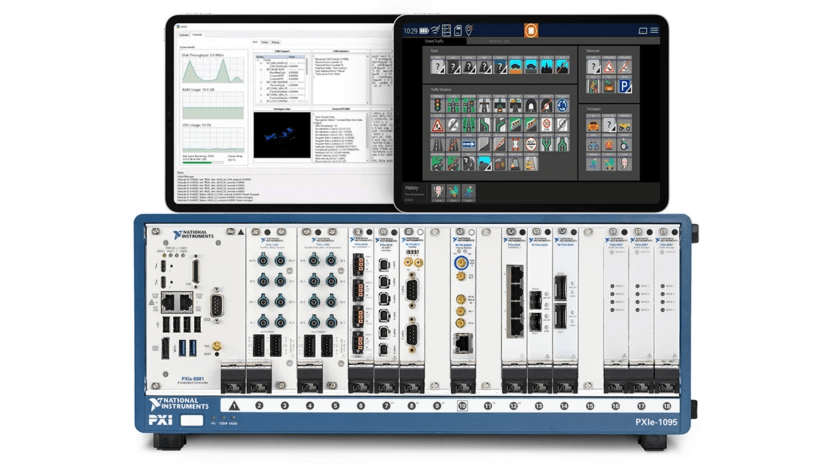The image size is (832, 468).
Task: Click the RAM Usage chart
Action: pyautogui.click(x=213, y=105)
